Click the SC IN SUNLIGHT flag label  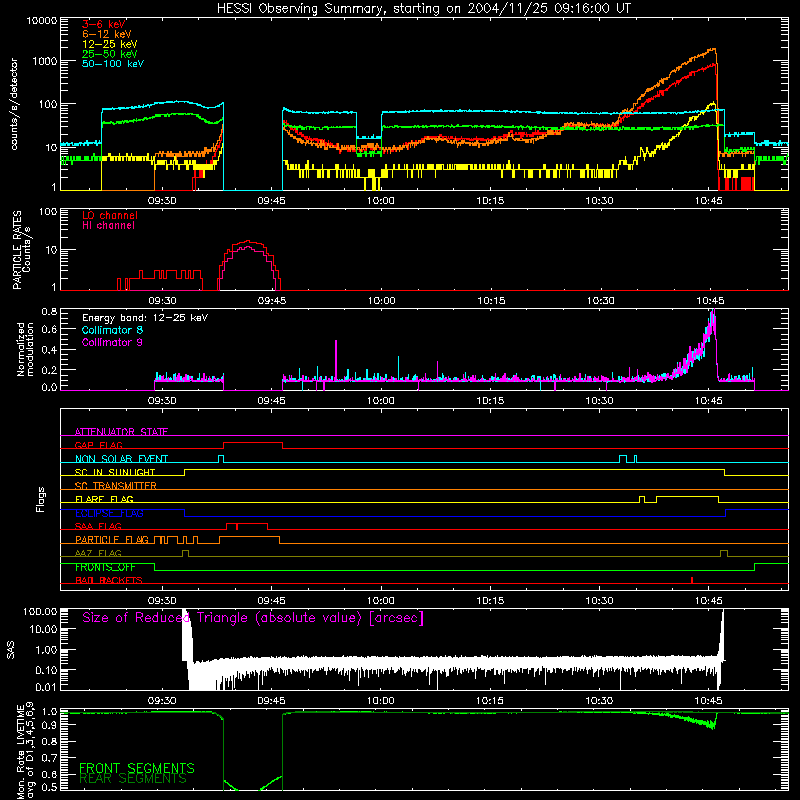coord(115,472)
